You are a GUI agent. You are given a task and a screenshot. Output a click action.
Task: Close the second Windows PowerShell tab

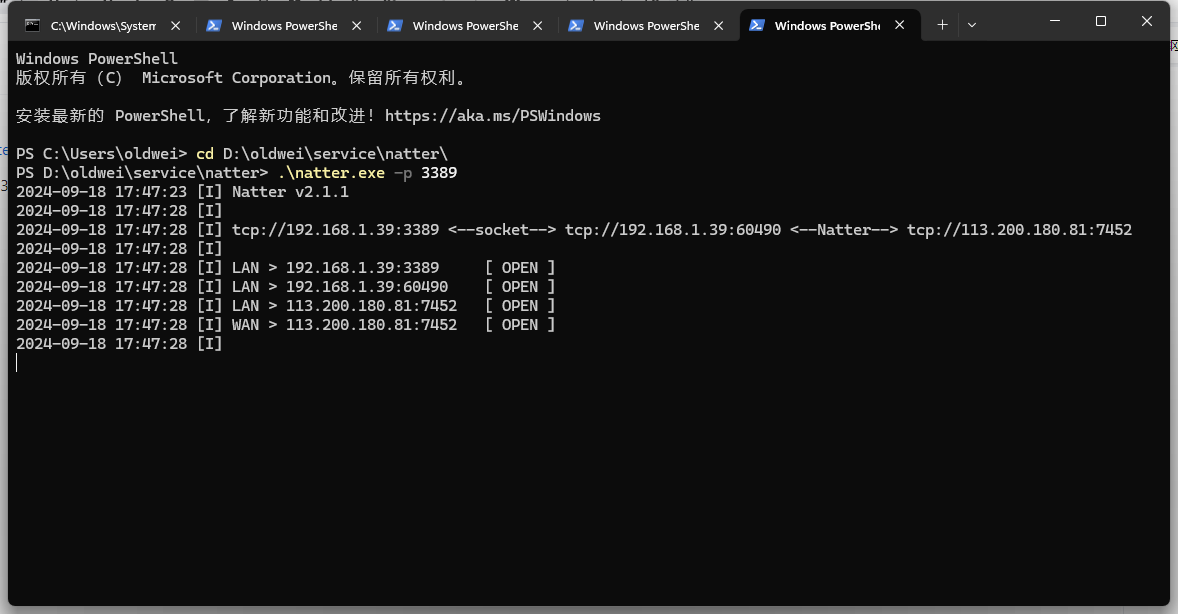(538, 26)
